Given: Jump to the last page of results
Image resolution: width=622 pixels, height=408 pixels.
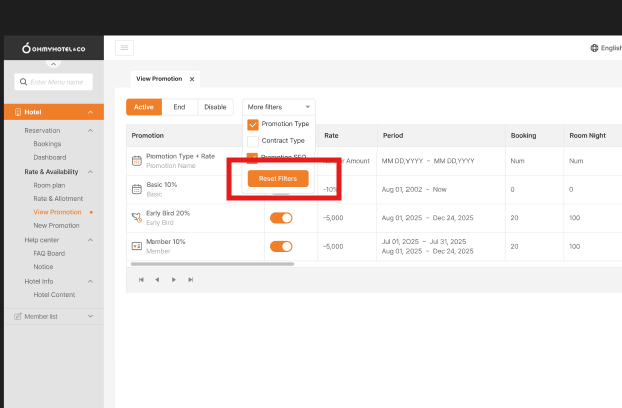Looking at the screenshot, I should (191, 280).
